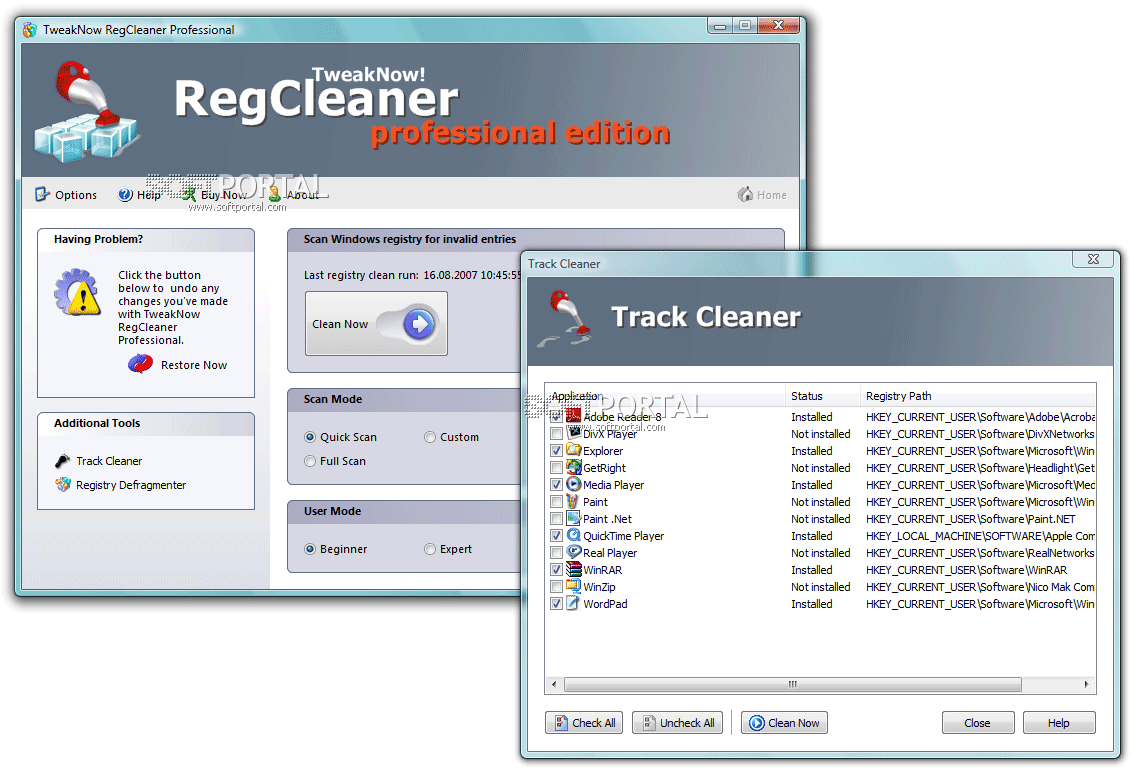1132x774 pixels.
Task: Uncheck the WinRAR checkbox
Action: (x=556, y=570)
